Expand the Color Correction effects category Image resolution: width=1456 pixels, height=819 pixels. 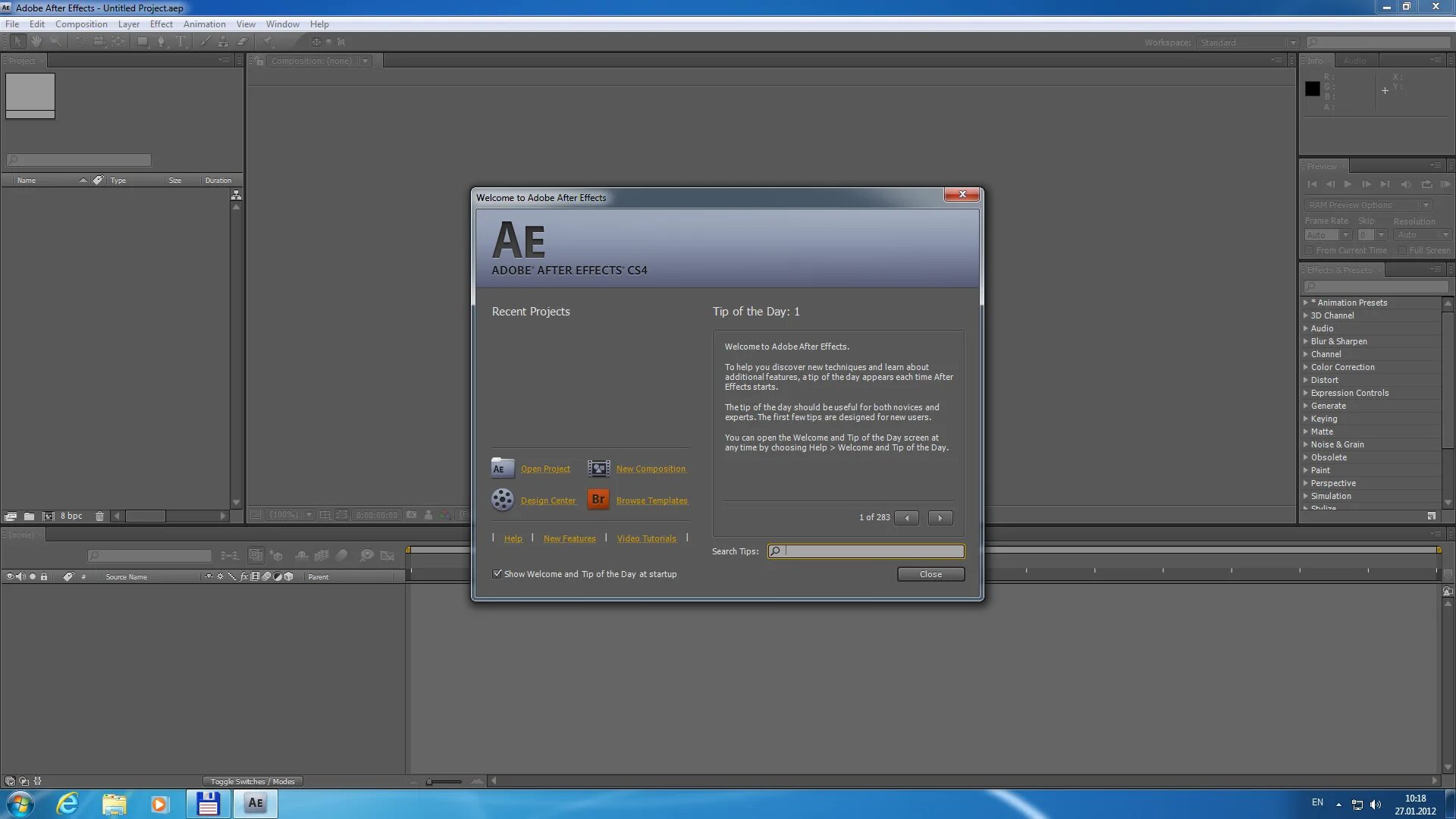[x=1306, y=367]
